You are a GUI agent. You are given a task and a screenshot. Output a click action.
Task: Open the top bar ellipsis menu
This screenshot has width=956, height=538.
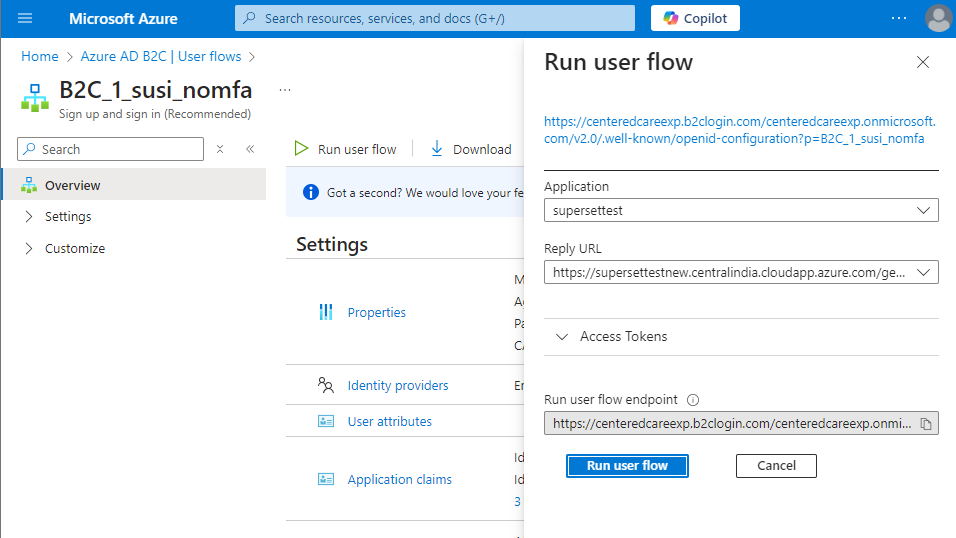point(899,18)
